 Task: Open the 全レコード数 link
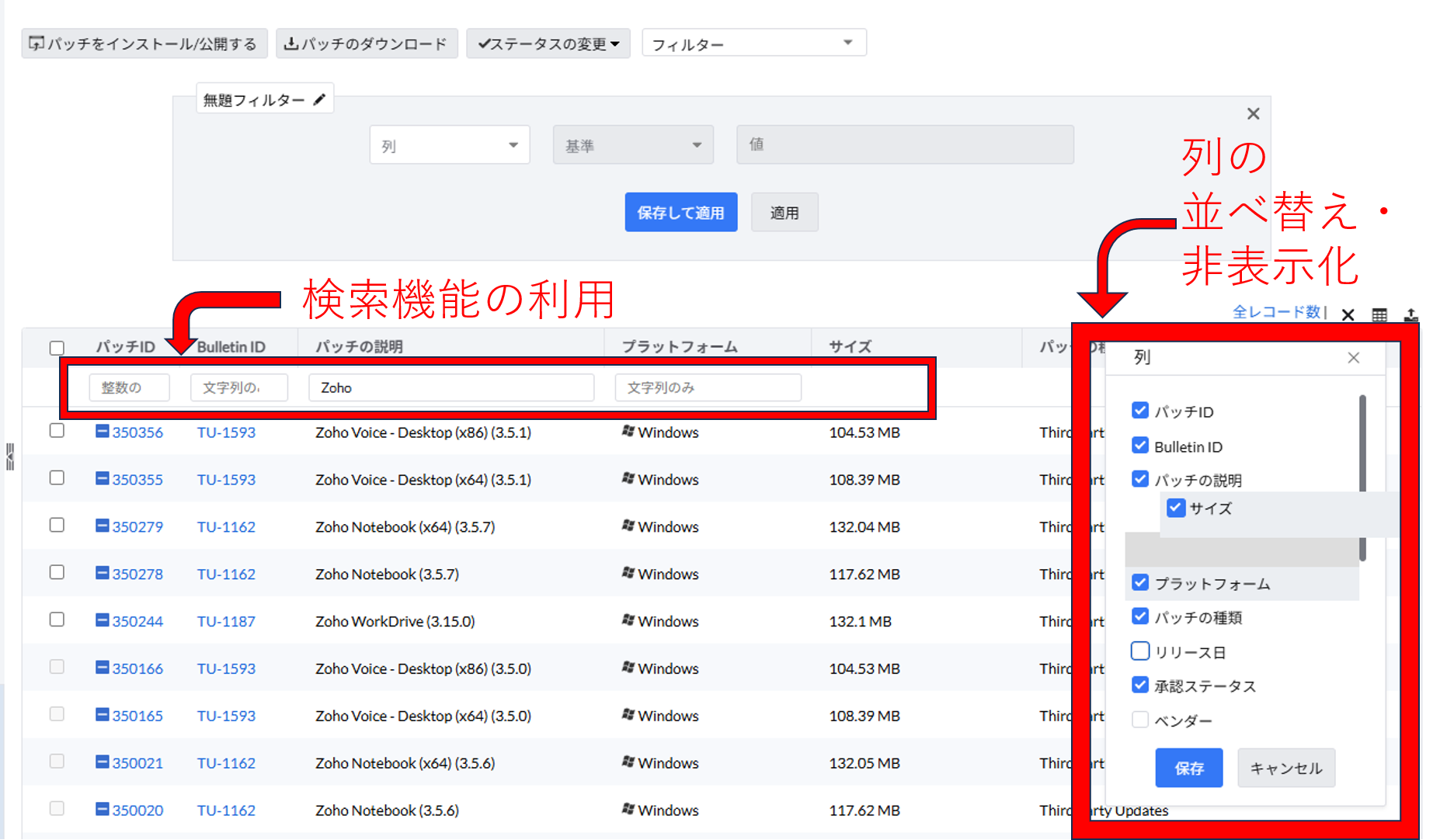1277,312
